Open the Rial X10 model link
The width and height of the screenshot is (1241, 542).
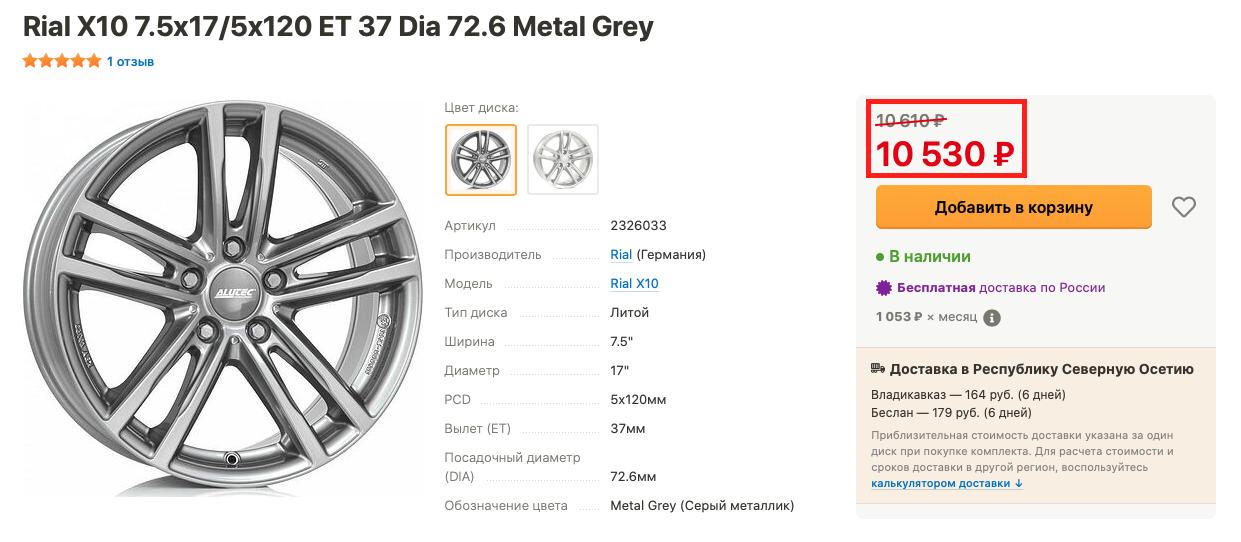[x=634, y=284]
